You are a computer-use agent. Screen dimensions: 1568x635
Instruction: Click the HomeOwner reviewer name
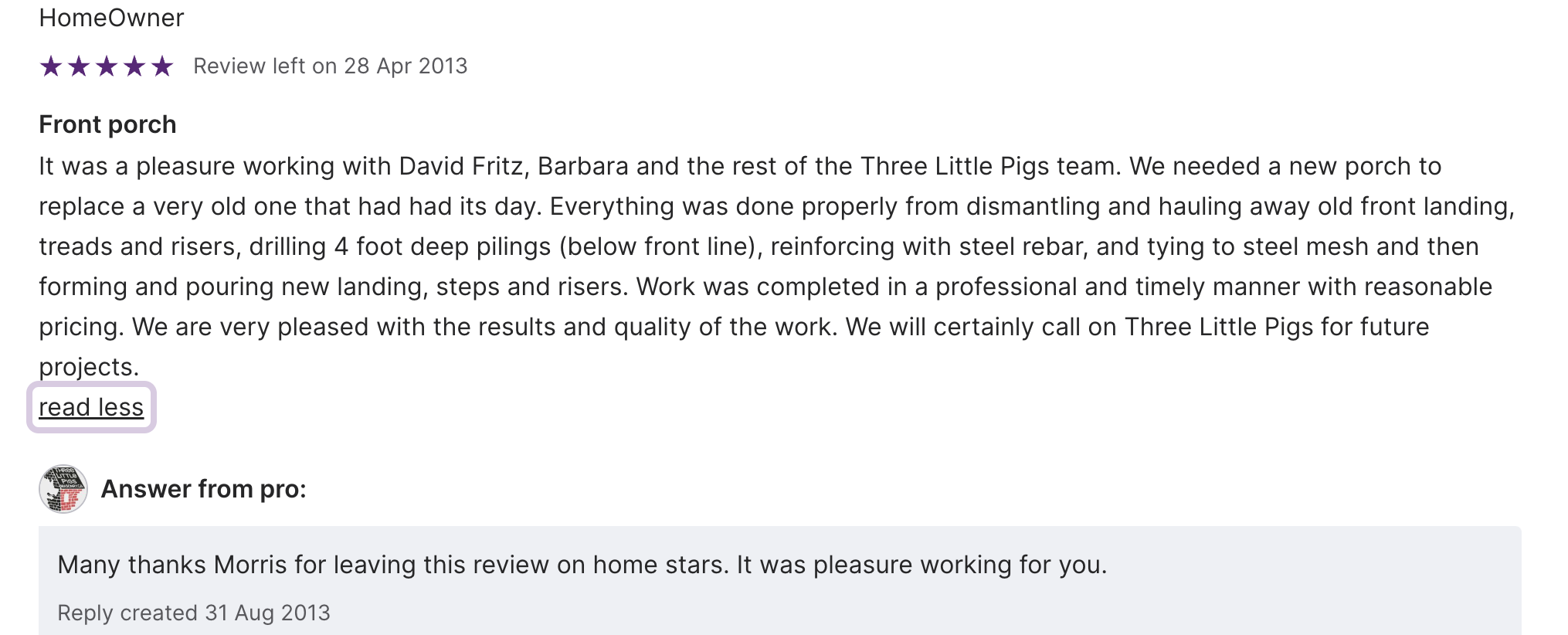click(x=111, y=18)
